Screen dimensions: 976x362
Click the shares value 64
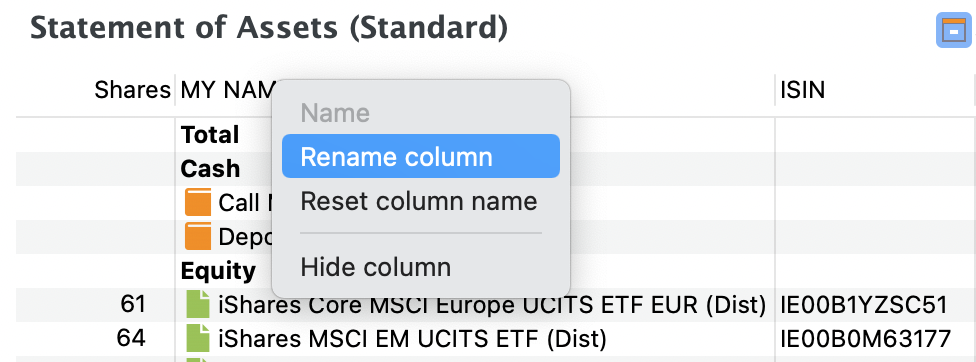click(x=132, y=338)
